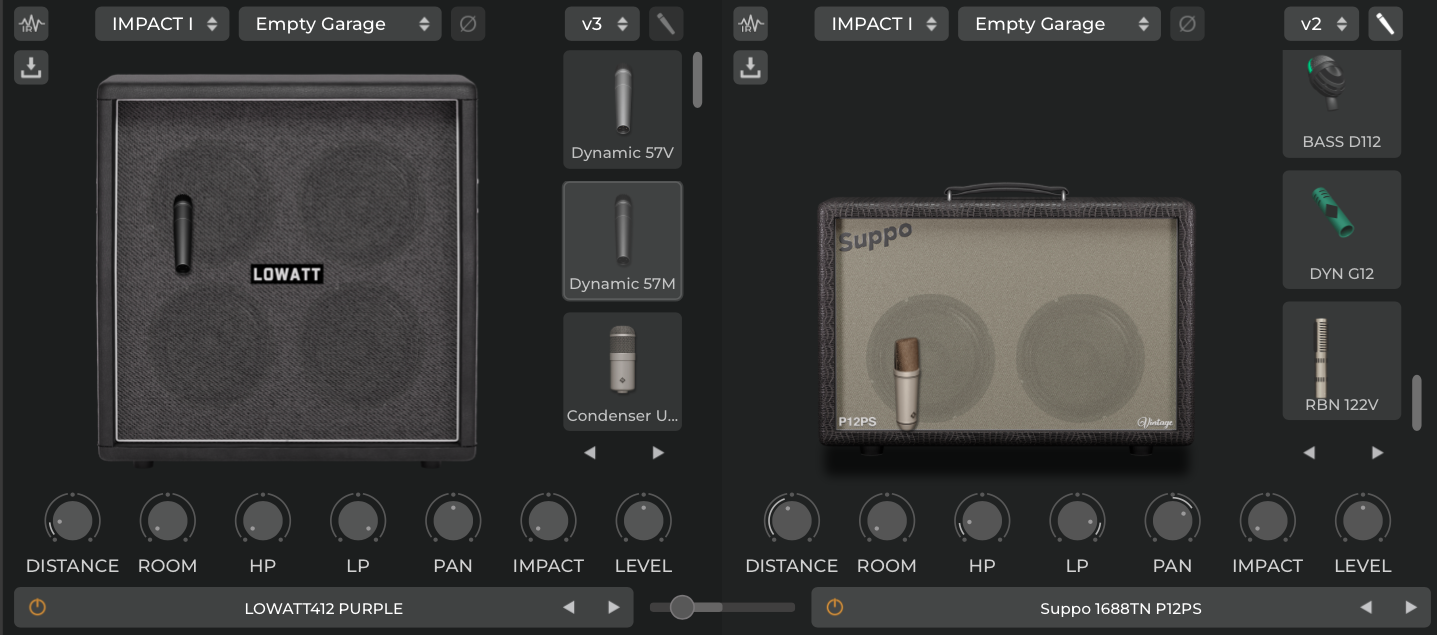Click the left cabinet load/download icon
1437x635 pixels.
point(31,68)
